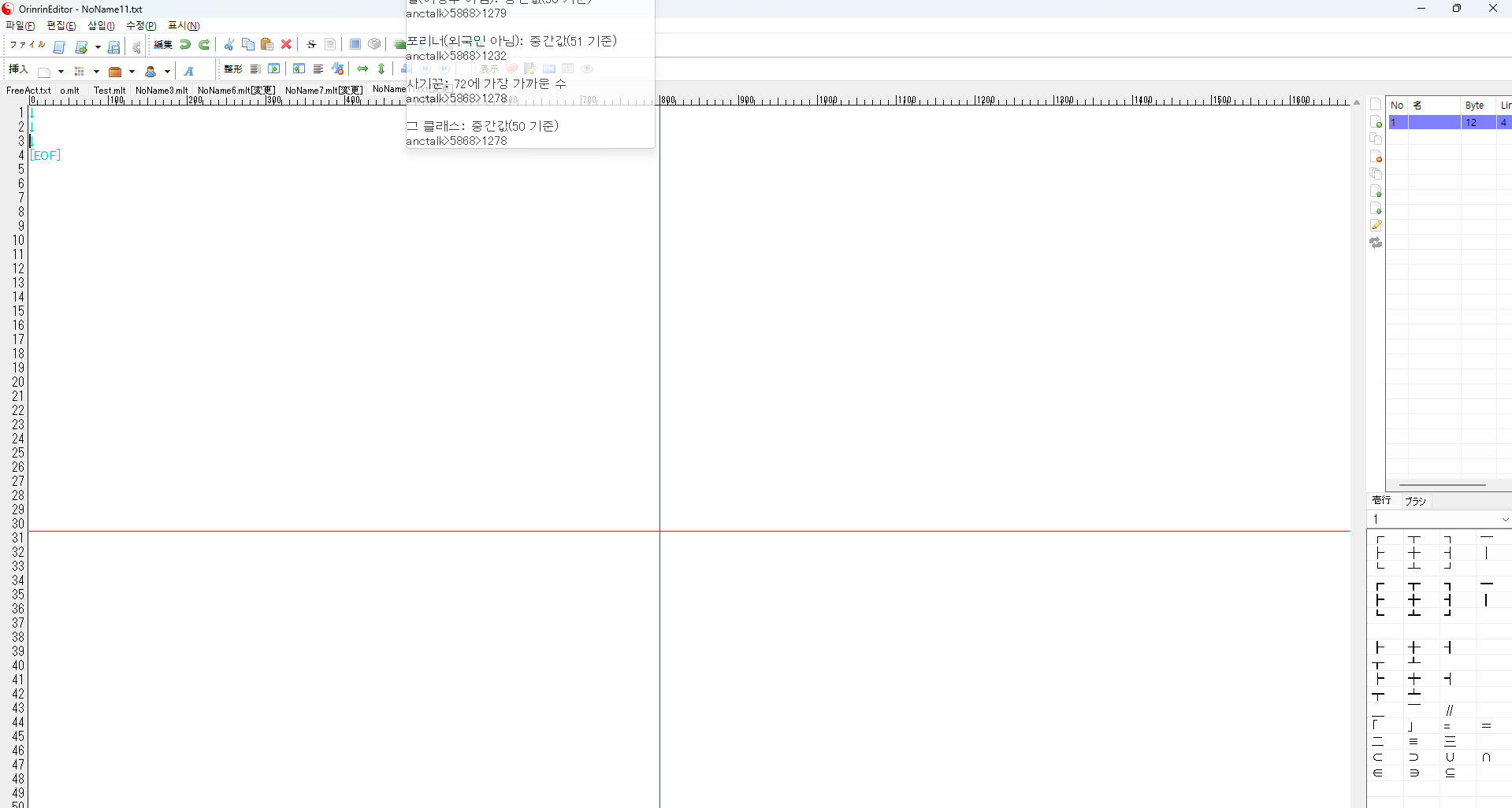
Task: Open dropdown arrow next to color grid icon
Action: point(96,72)
